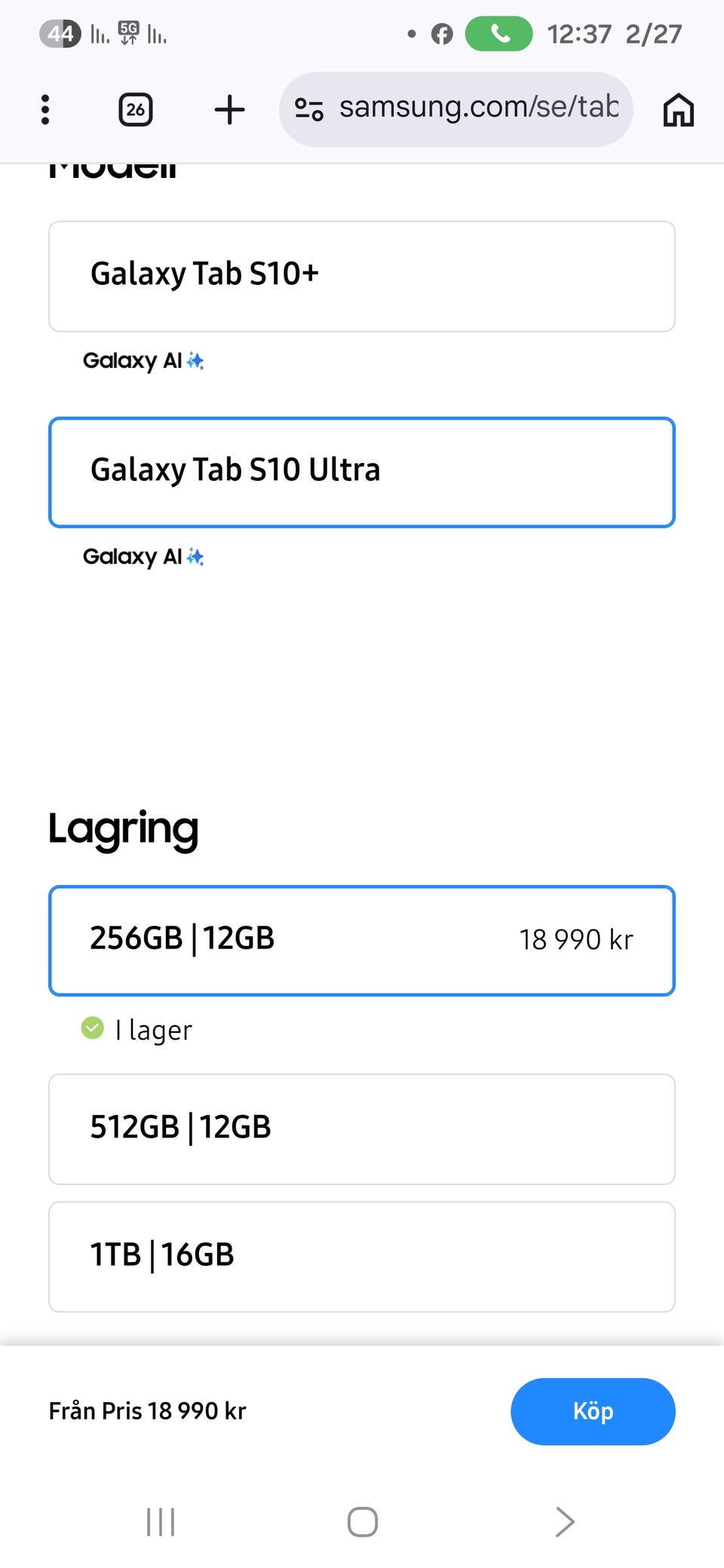Open the tab switcher showing 26 tabs
Screen dimensions: 724x1568
[x=136, y=110]
